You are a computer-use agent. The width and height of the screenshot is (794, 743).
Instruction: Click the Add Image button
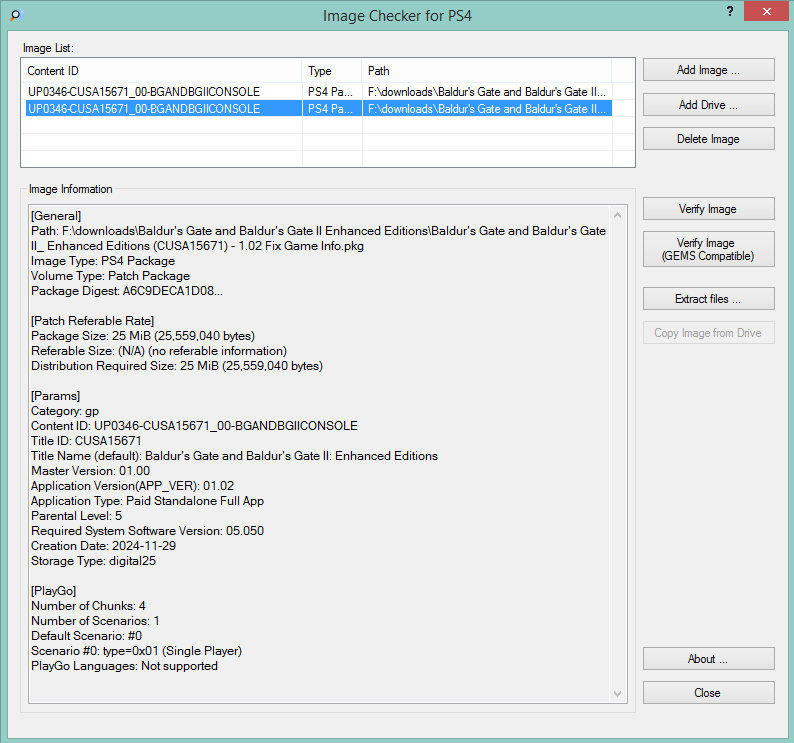coord(708,70)
